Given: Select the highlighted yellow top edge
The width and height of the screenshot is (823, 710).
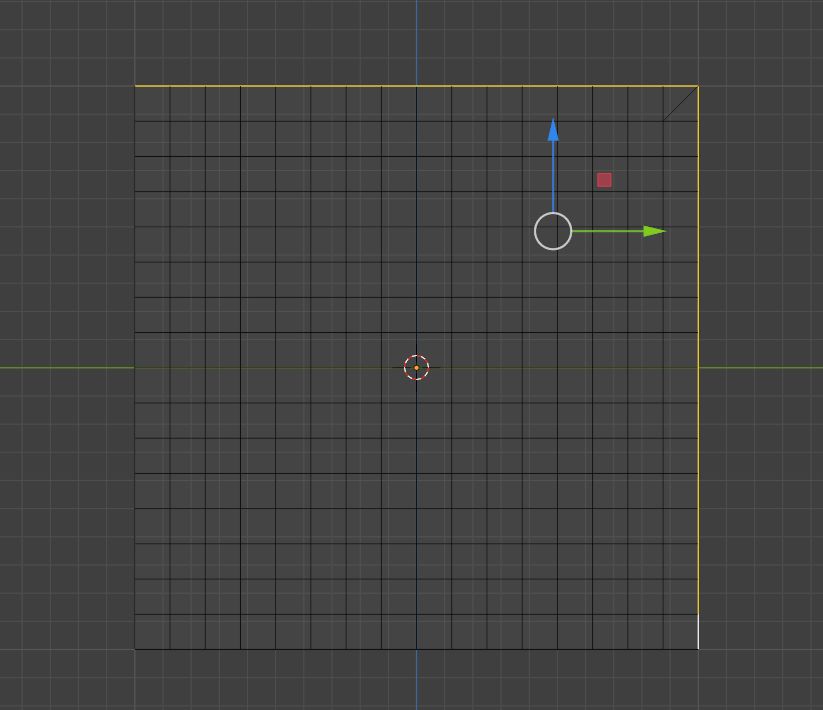Looking at the screenshot, I should pos(416,86).
